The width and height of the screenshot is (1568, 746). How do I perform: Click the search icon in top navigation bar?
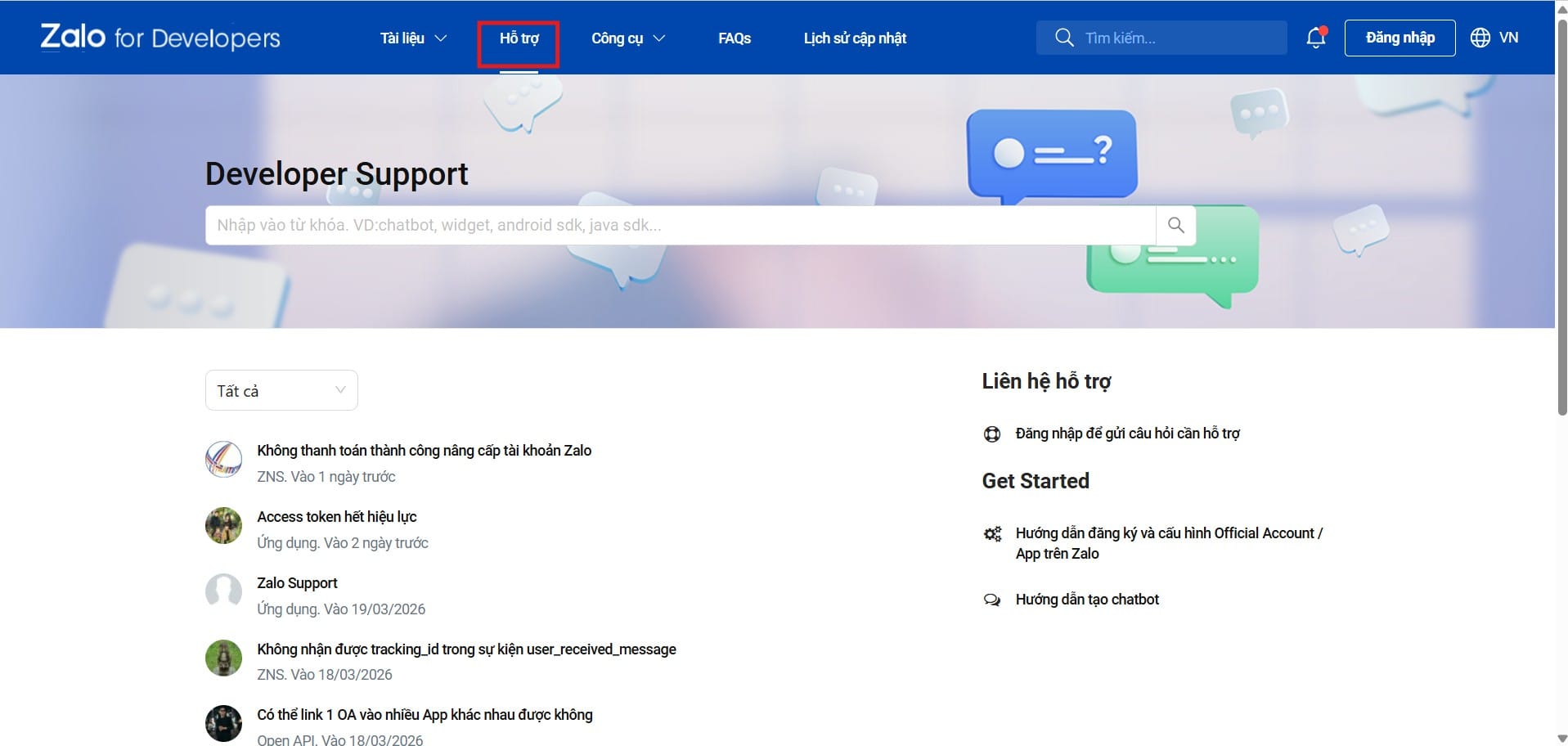1063,38
